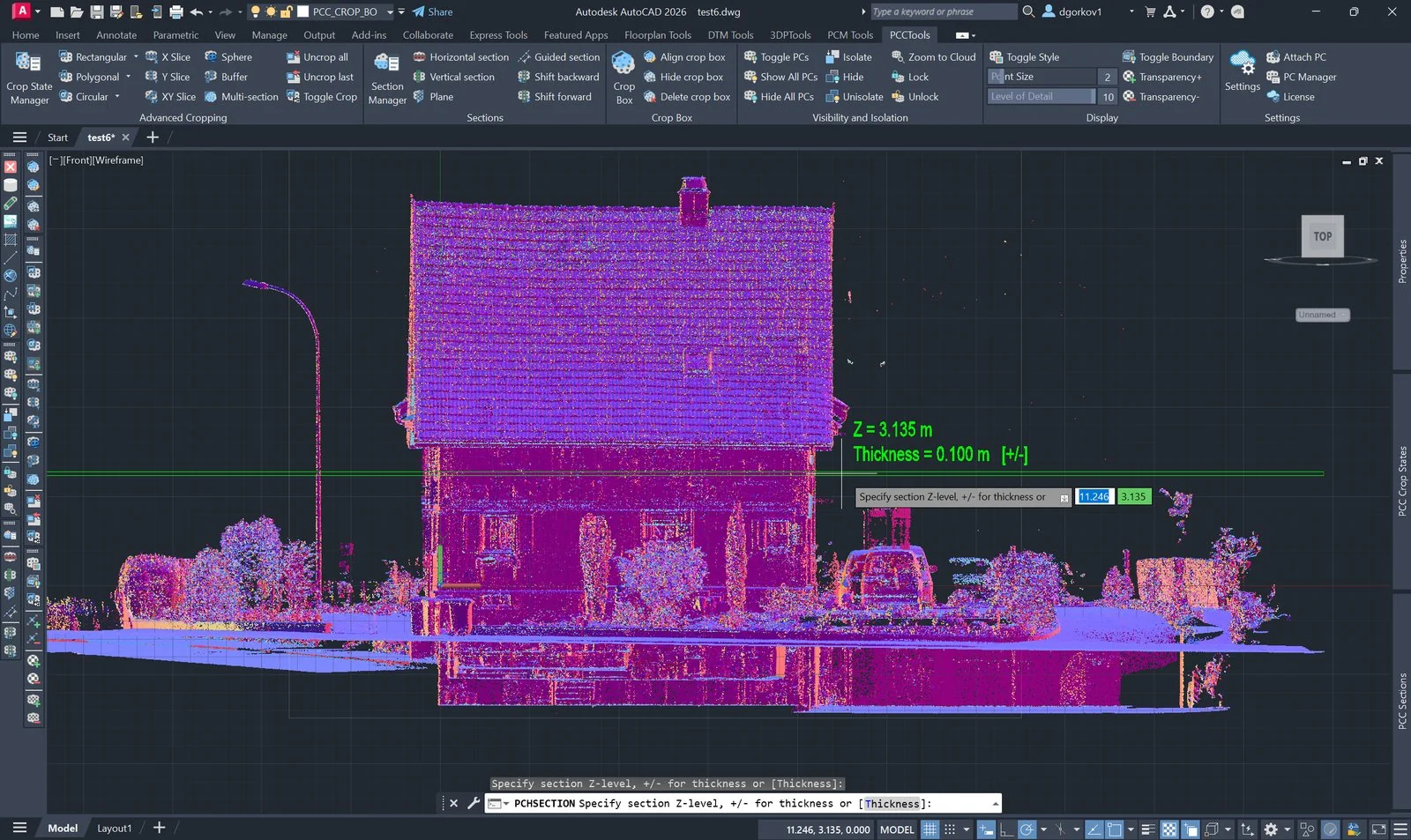Click the Share button

click(x=432, y=12)
